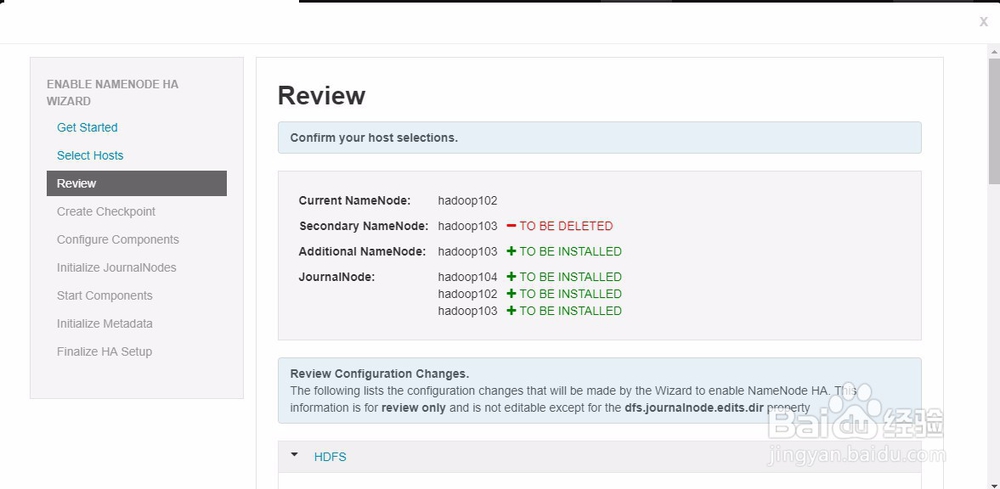Click the JournalNode hadoop104 host name
Image resolution: width=1000 pixels, height=489 pixels.
(467, 277)
